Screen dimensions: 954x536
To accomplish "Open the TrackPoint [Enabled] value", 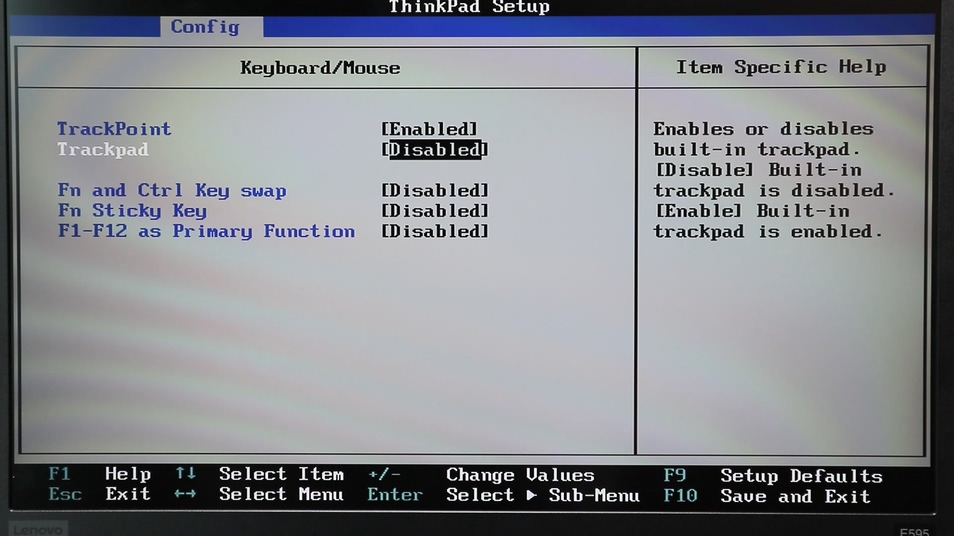I will [430, 129].
